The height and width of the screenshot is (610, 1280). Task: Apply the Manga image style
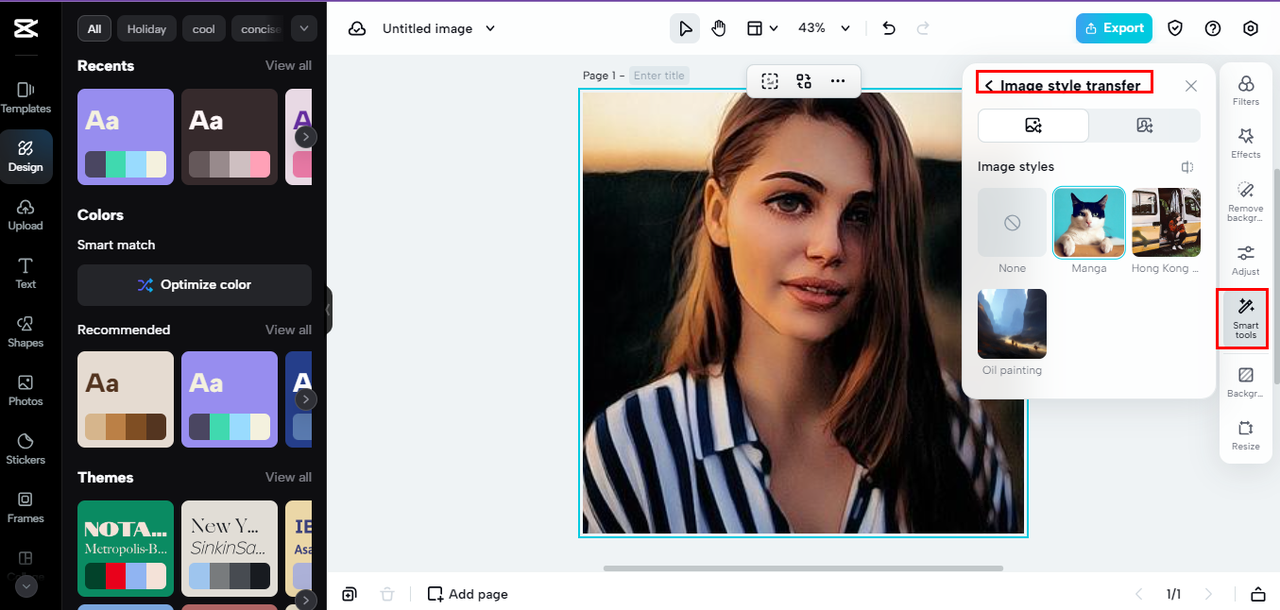[1089, 223]
